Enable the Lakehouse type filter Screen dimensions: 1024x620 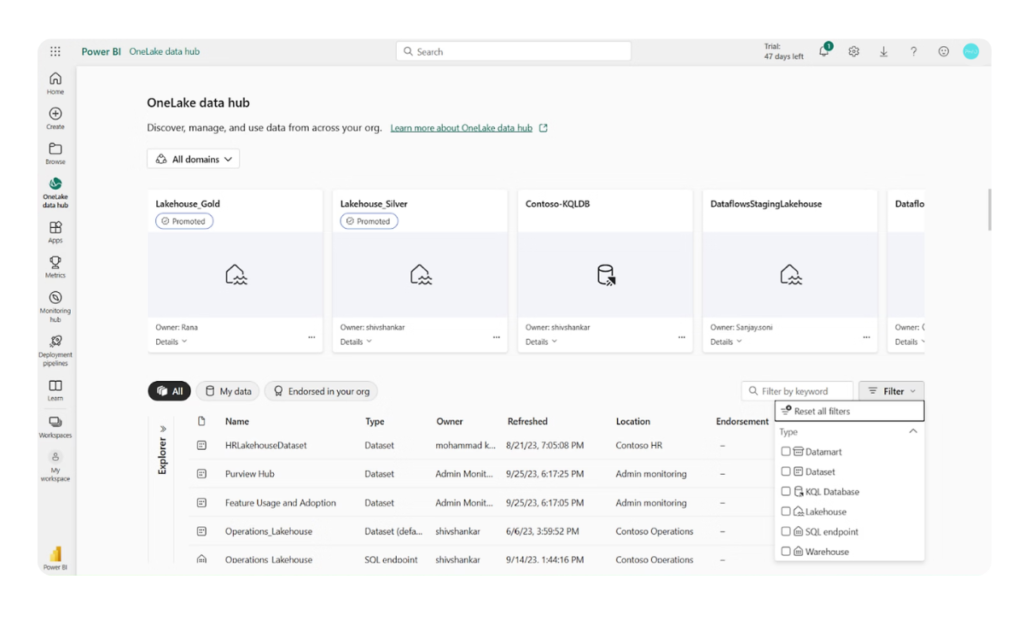(786, 512)
